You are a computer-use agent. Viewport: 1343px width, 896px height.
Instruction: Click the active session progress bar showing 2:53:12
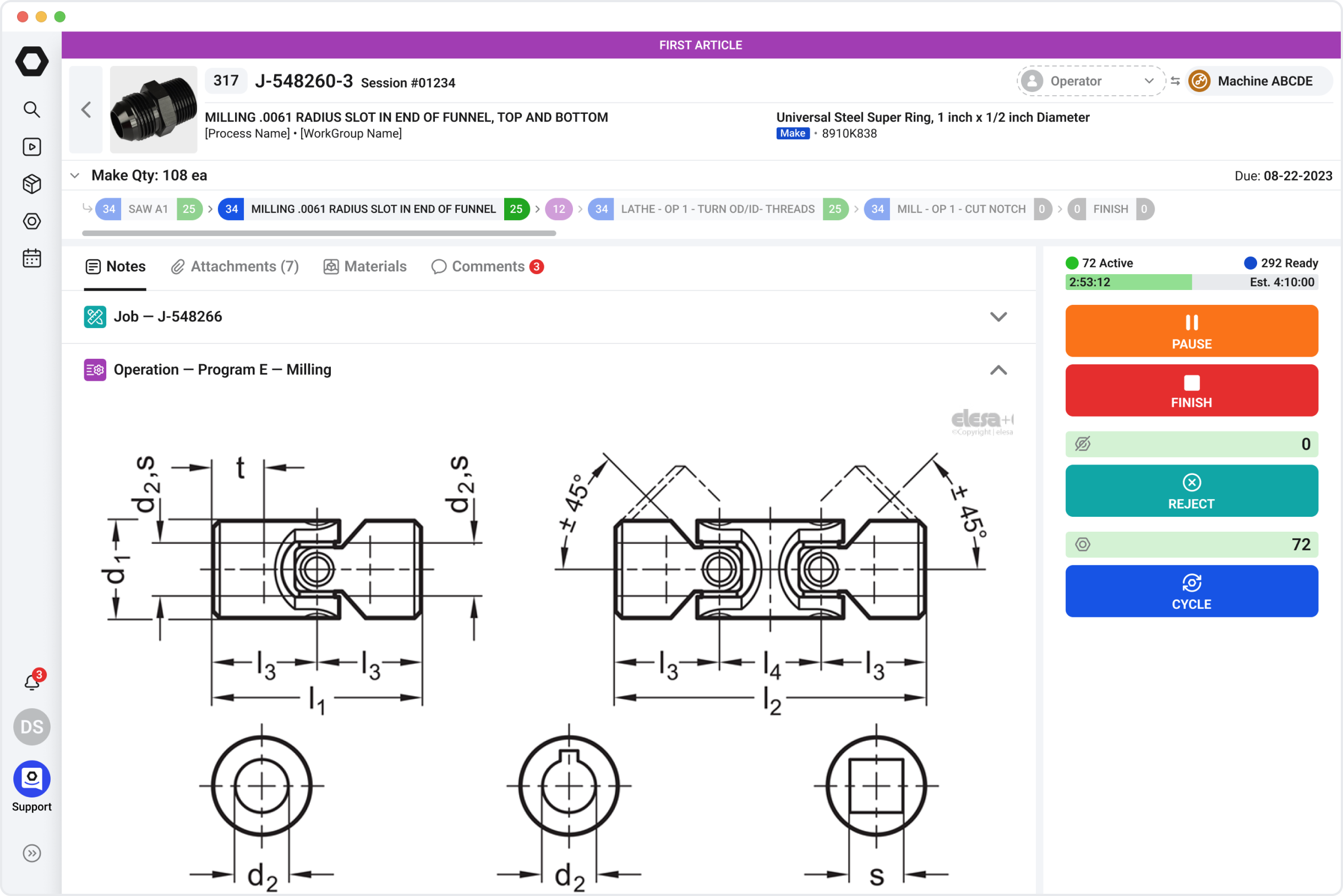pos(1129,282)
